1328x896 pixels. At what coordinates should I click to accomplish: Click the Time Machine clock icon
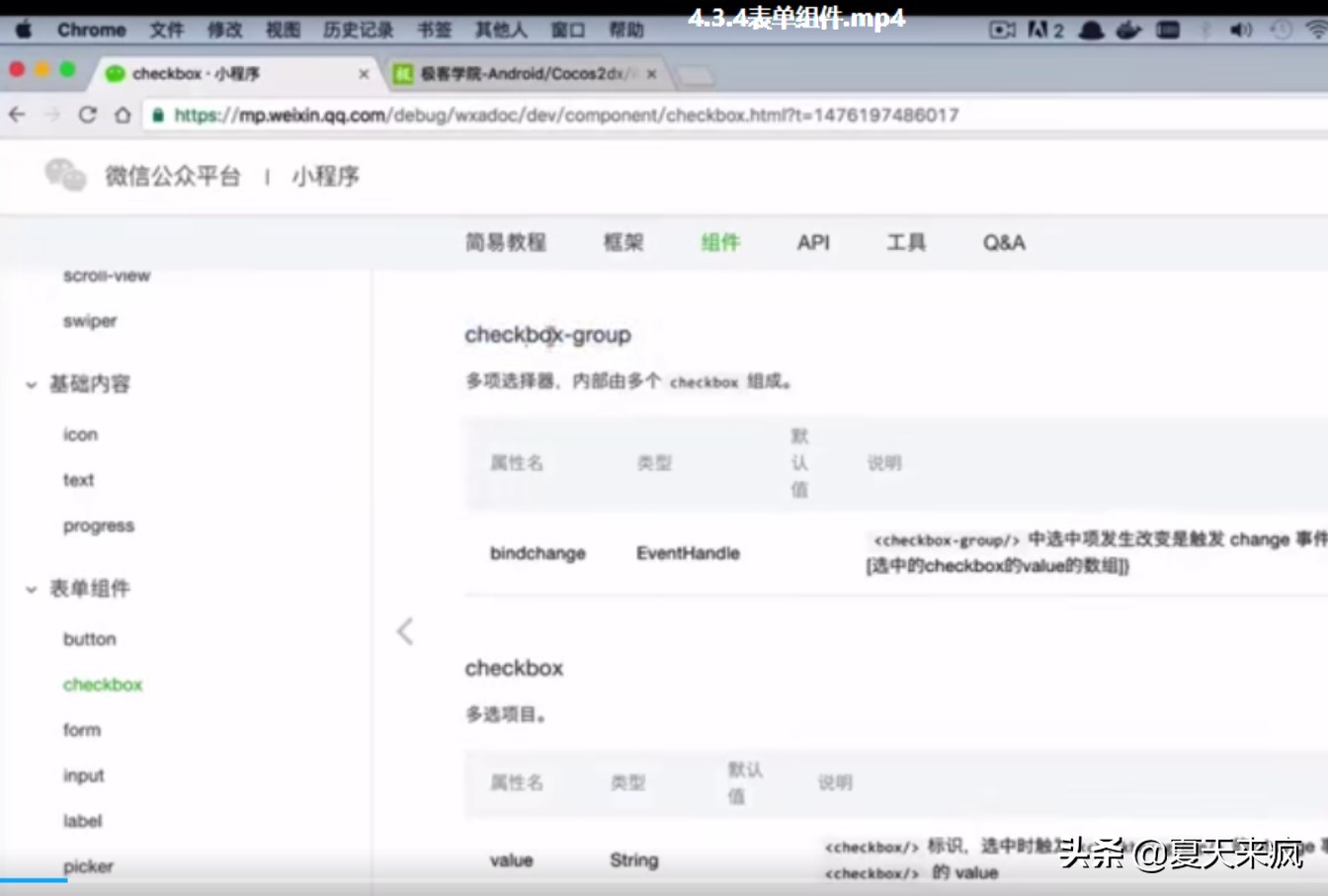1281,30
